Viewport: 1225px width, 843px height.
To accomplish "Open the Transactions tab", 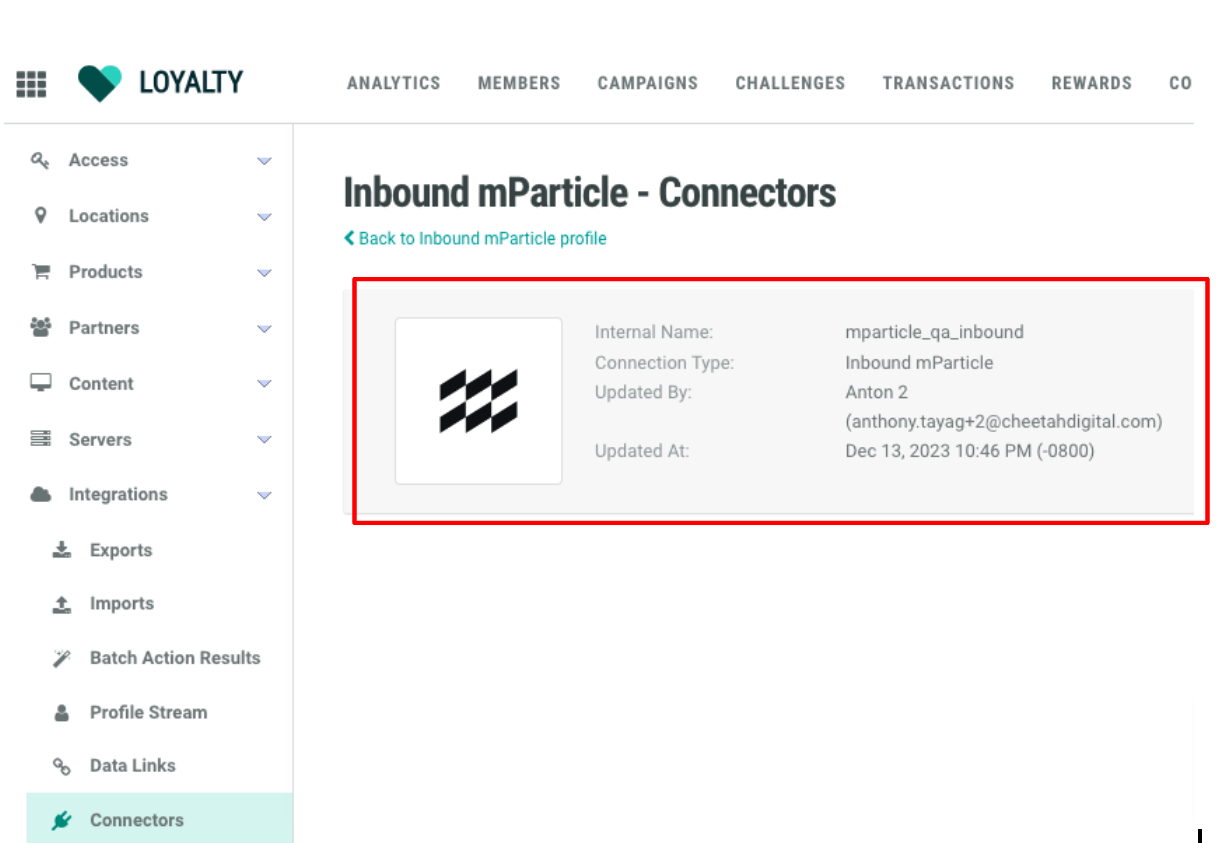I will (x=948, y=83).
